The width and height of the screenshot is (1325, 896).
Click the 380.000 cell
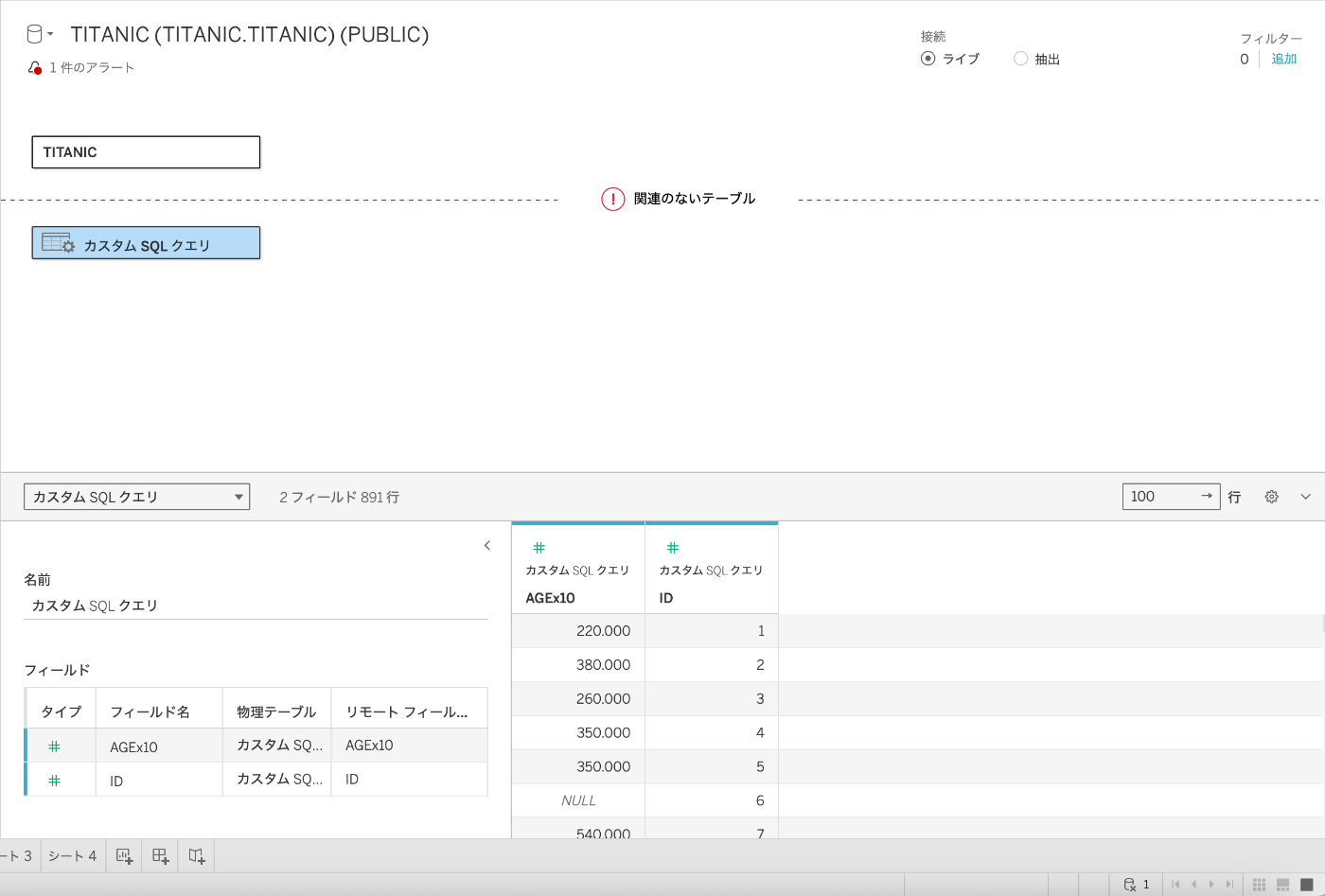(578, 665)
